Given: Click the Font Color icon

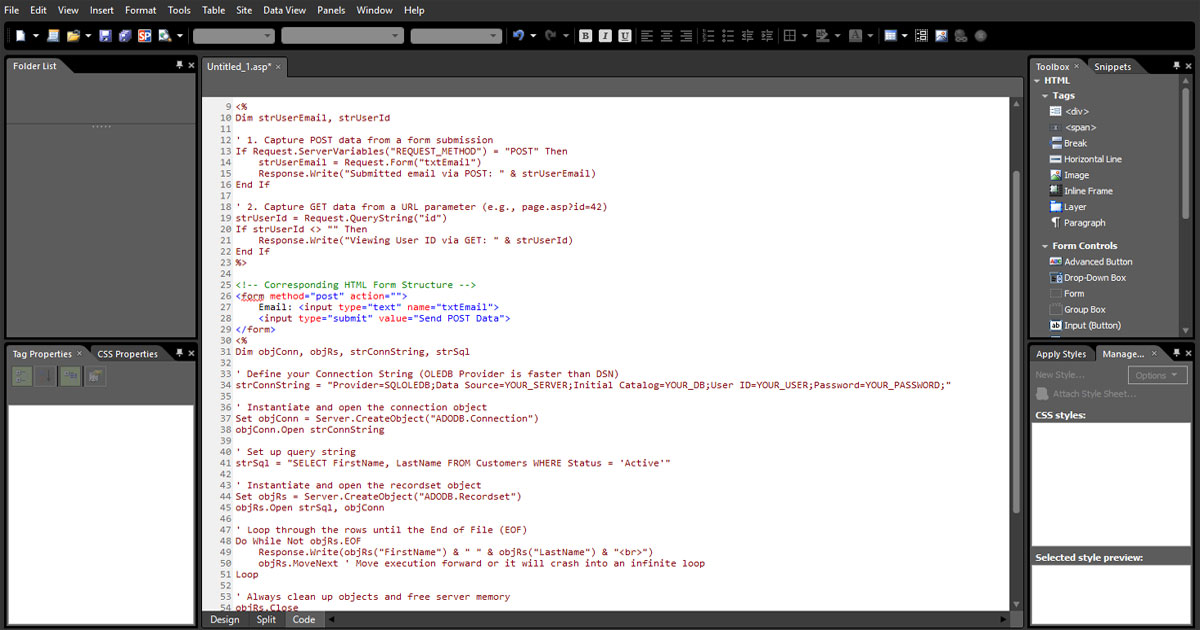Looking at the screenshot, I should pyautogui.click(x=856, y=35).
